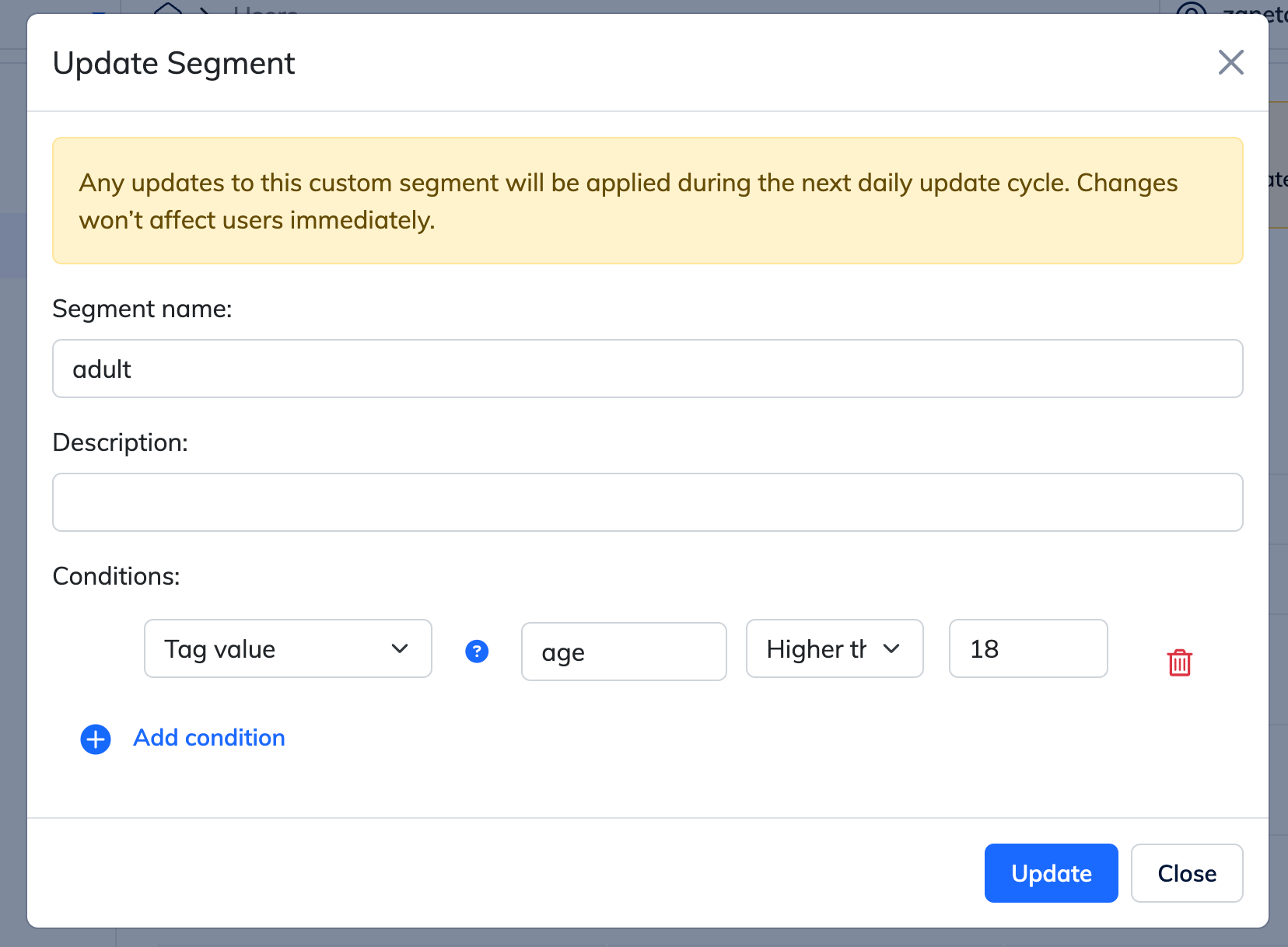
Task: Click the Close button in dialog footer
Action: pyautogui.click(x=1186, y=873)
